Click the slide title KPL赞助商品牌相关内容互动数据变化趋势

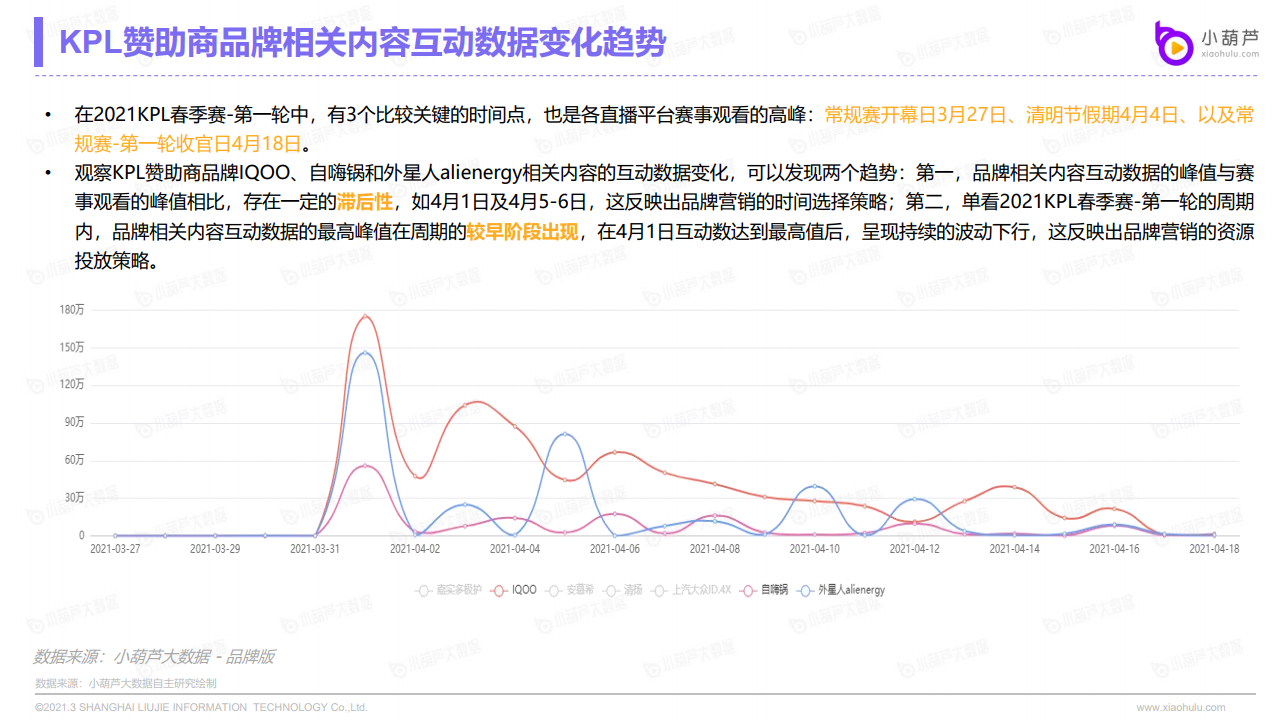pos(362,42)
